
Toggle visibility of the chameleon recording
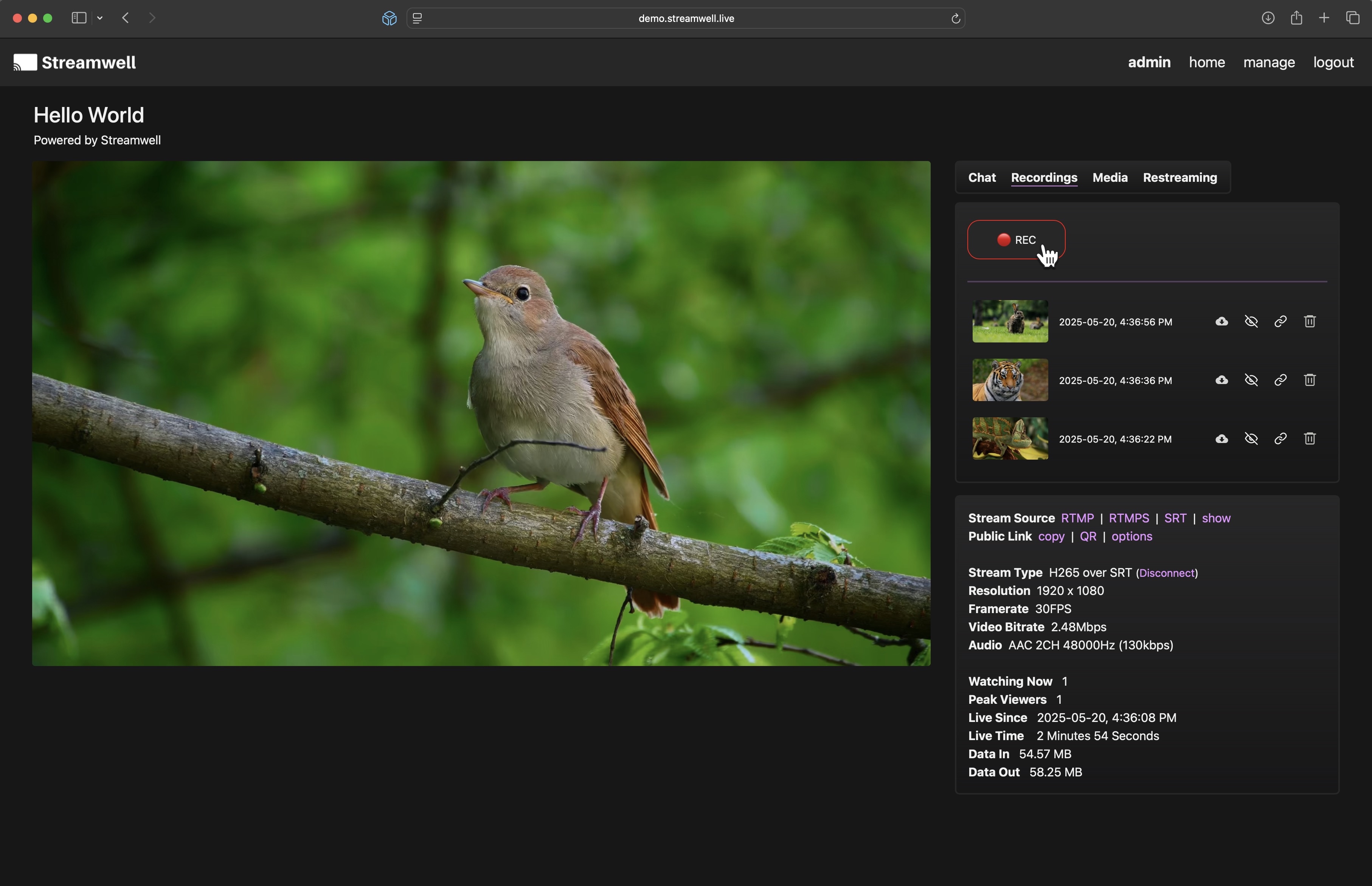1251,439
